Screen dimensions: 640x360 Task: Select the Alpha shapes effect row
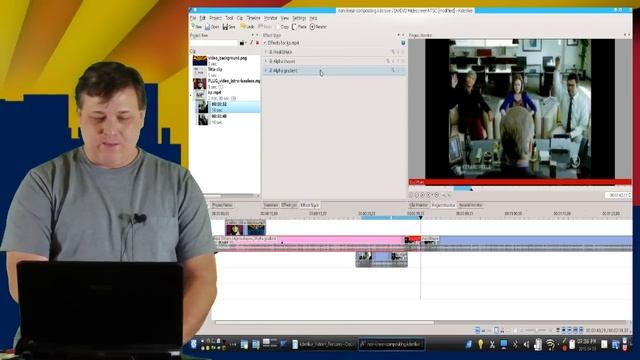tap(334, 61)
